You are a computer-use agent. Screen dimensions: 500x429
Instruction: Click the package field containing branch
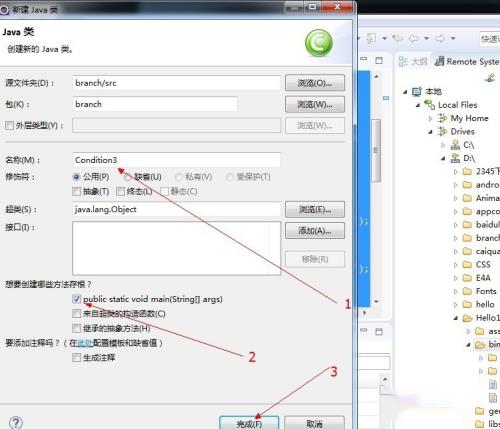pyautogui.click(x=155, y=104)
